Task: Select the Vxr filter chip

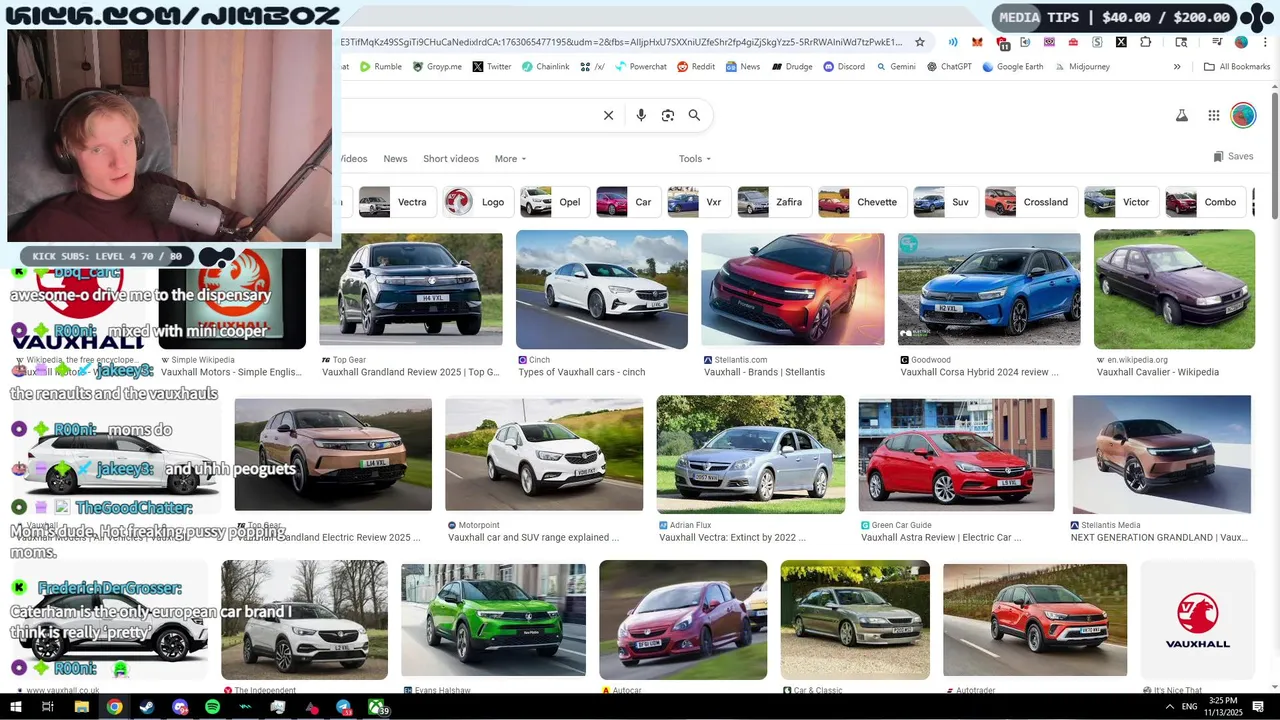Action: tap(698, 202)
